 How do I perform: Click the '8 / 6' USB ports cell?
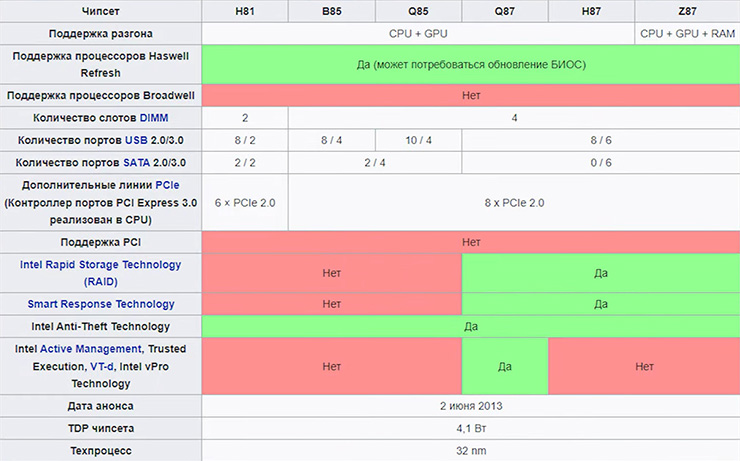pyautogui.click(x=601, y=140)
